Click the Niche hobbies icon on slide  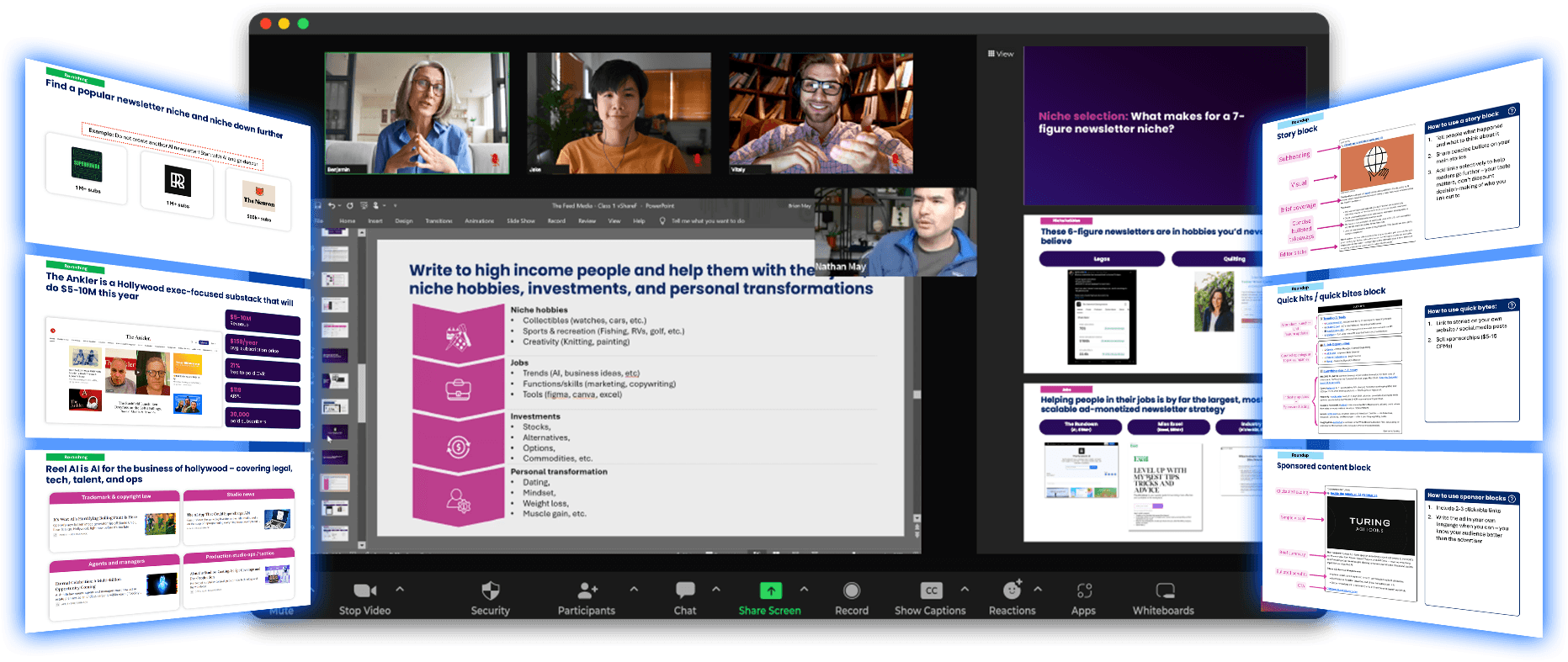(x=458, y=336)
